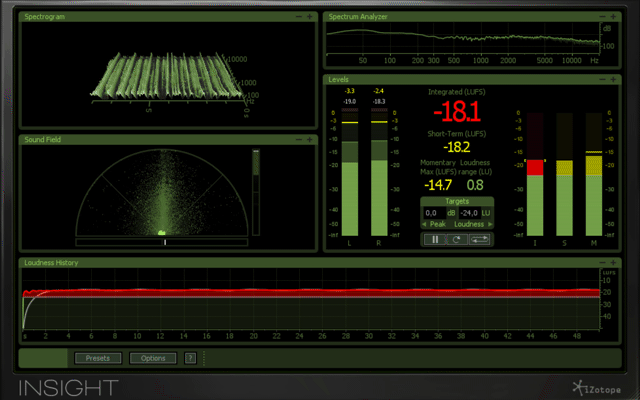The height and width of the screenshot is (400, 640).
Task: Maximize the Sound Field panel
Action: 308,140
